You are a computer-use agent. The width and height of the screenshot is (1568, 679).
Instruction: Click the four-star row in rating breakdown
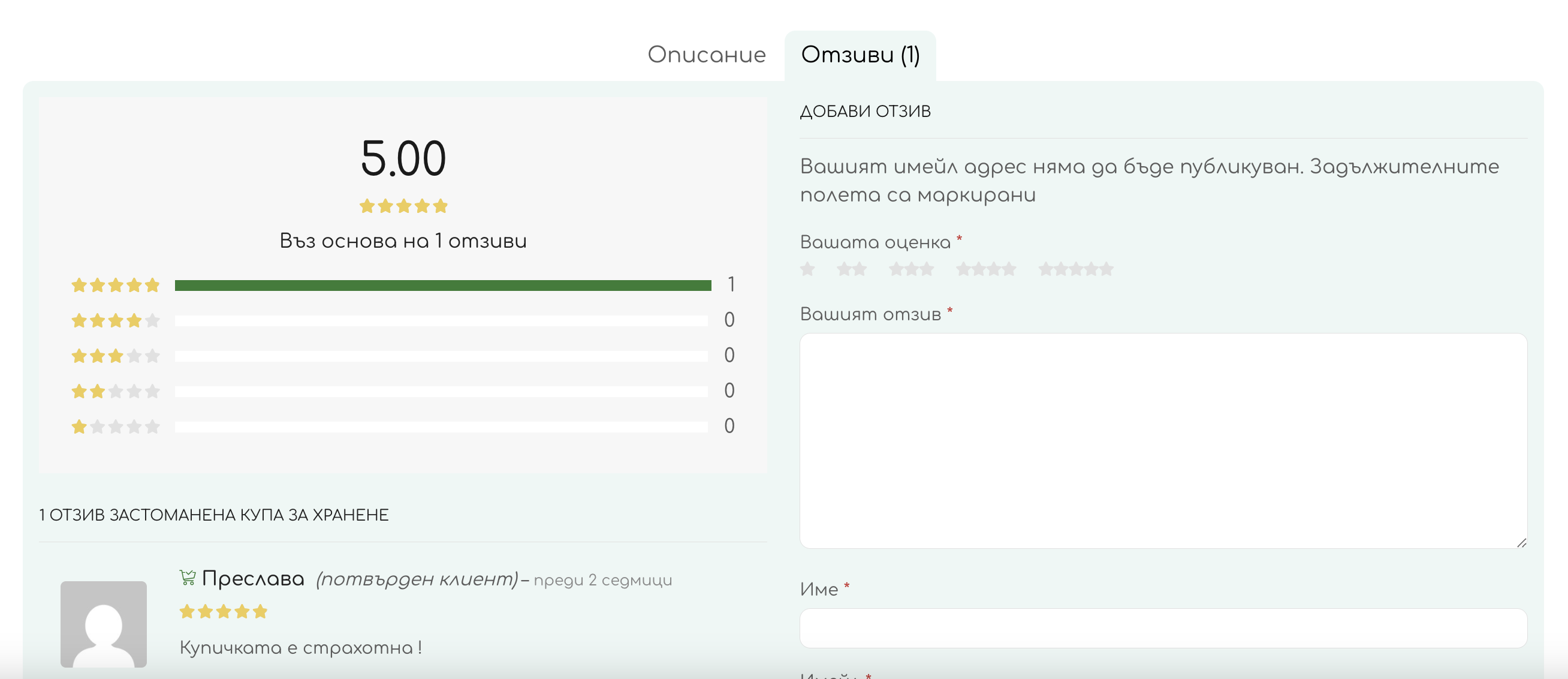[x=403, y=320]
